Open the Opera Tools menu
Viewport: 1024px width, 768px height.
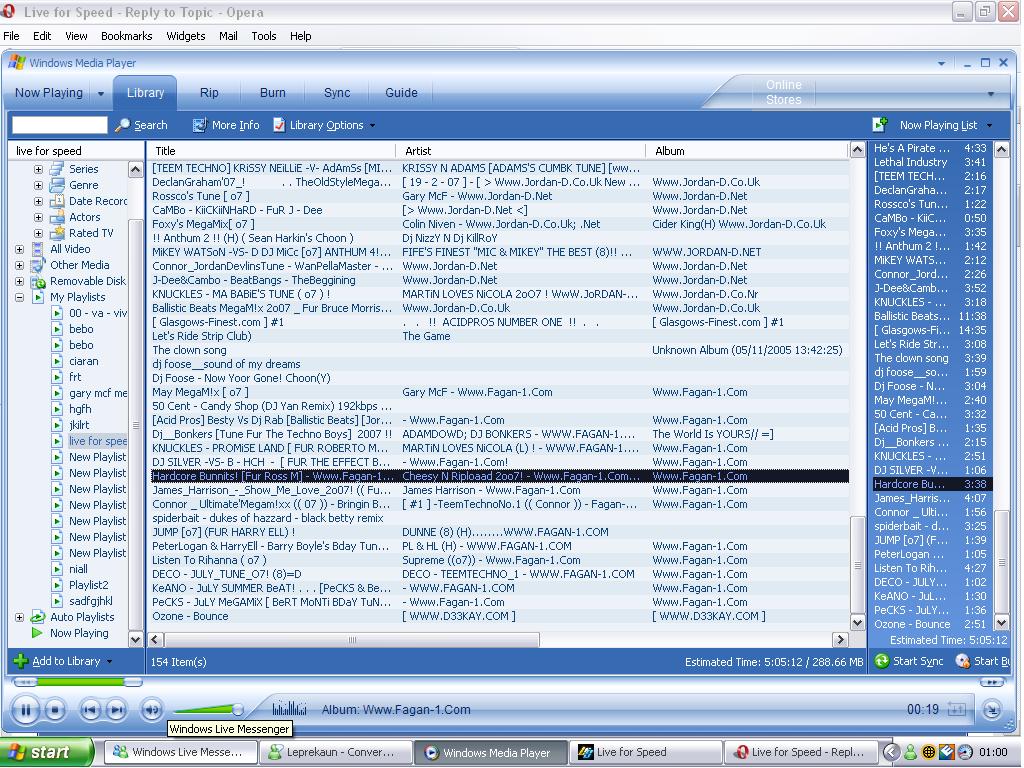[x=263, y=36]
